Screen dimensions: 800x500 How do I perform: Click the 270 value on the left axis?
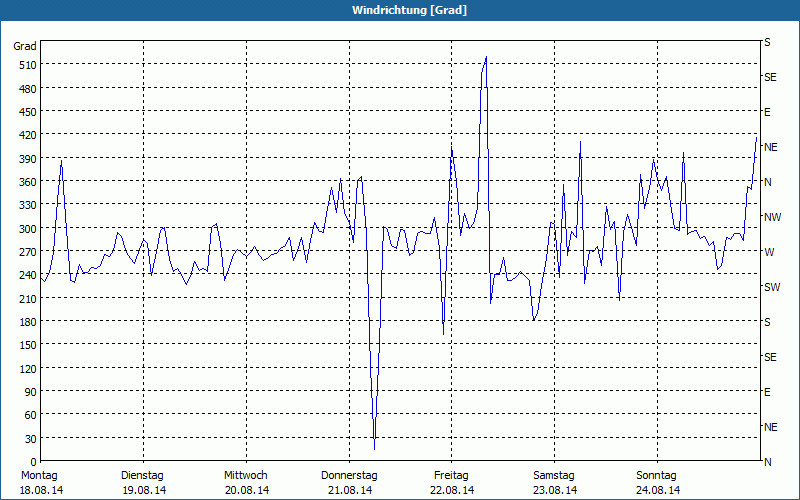click(28, 252)
